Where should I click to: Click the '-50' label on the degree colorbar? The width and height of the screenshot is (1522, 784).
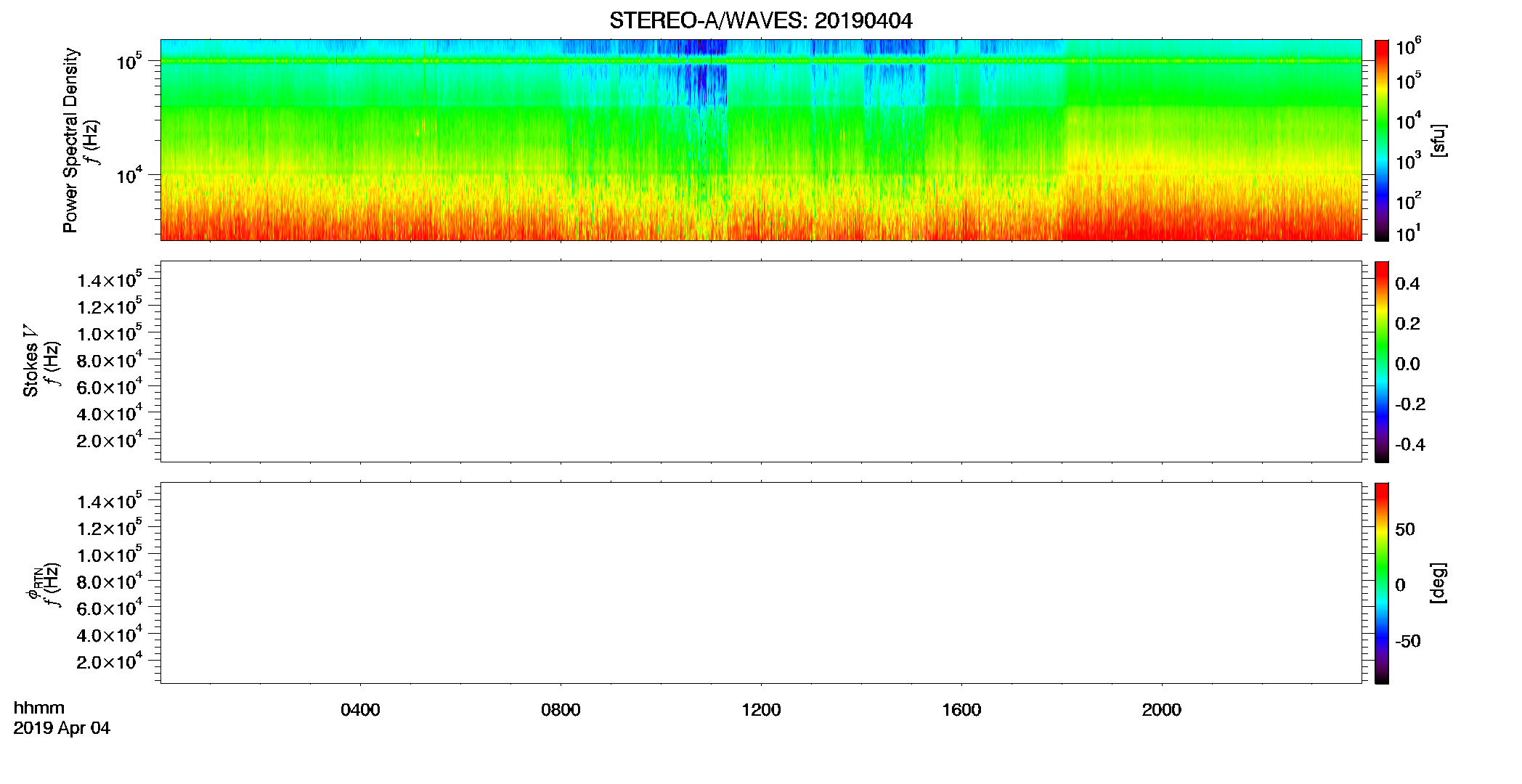pyautogui.click(x=1408, y=642)
